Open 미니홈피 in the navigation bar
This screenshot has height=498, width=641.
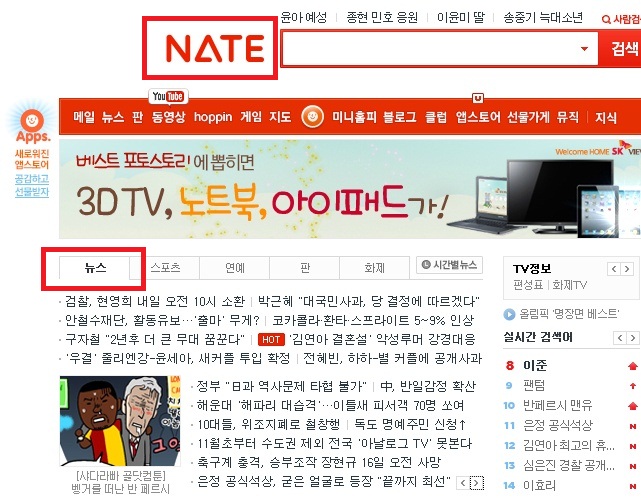point(354,117)
